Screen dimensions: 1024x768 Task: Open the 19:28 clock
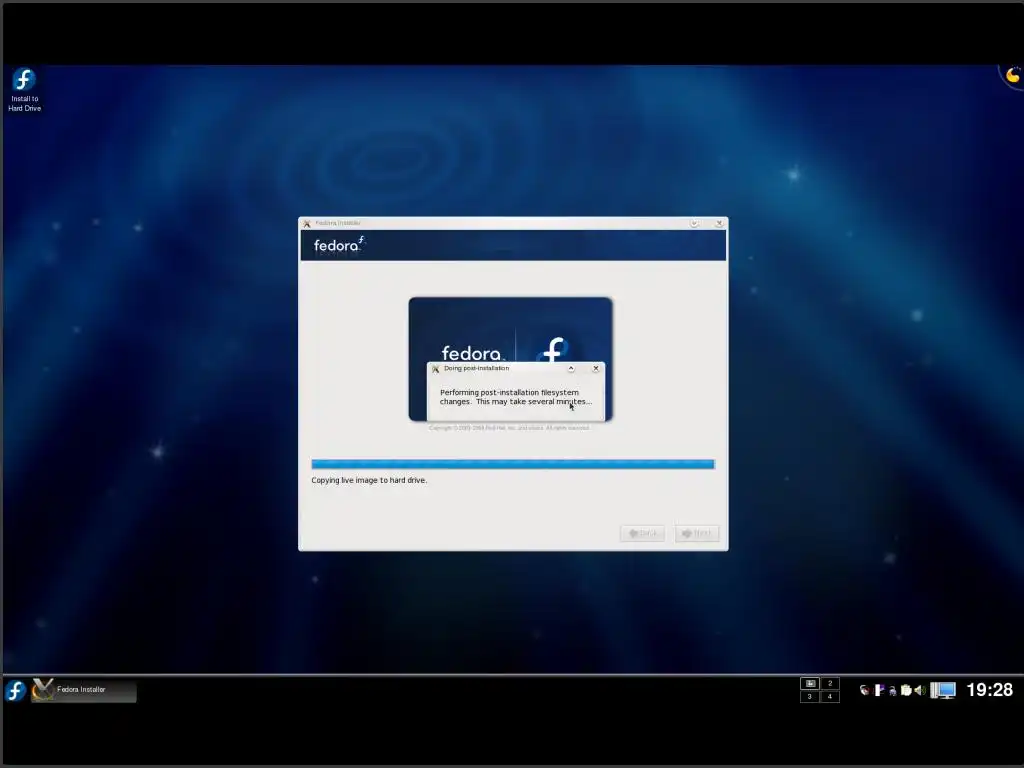click(x=989, y=690)
